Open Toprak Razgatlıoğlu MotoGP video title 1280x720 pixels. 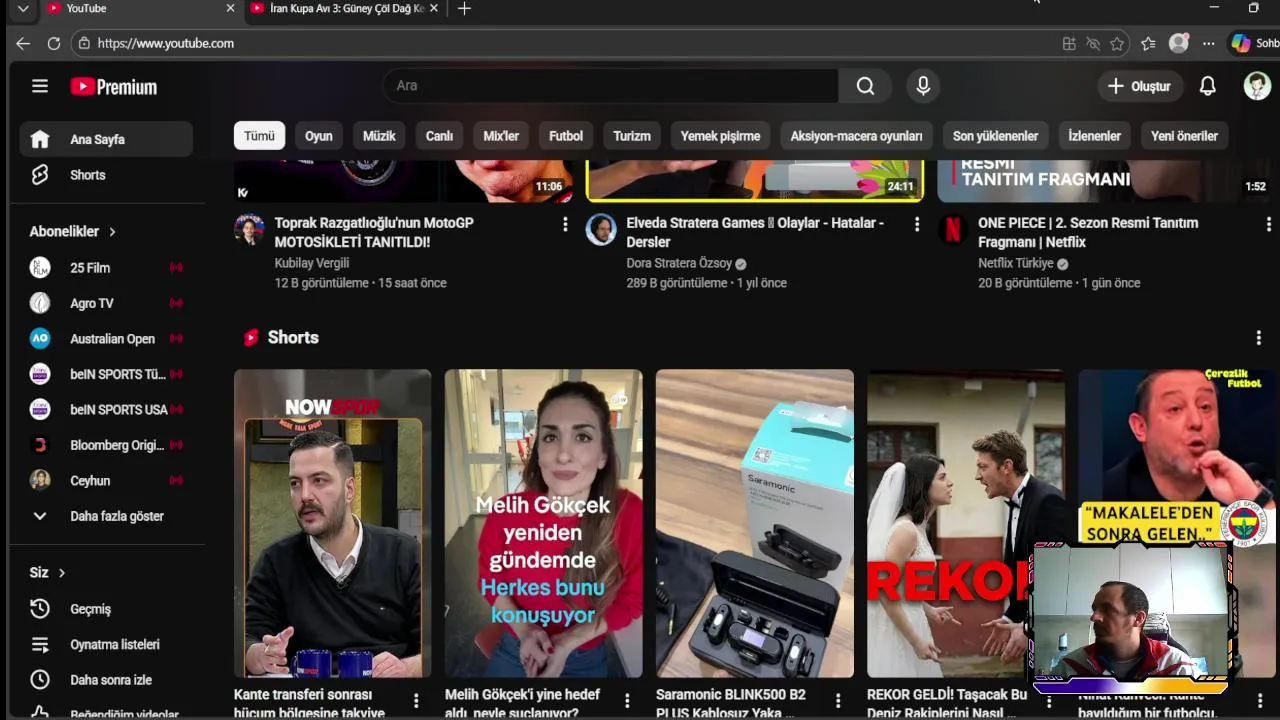pos(374,232)
